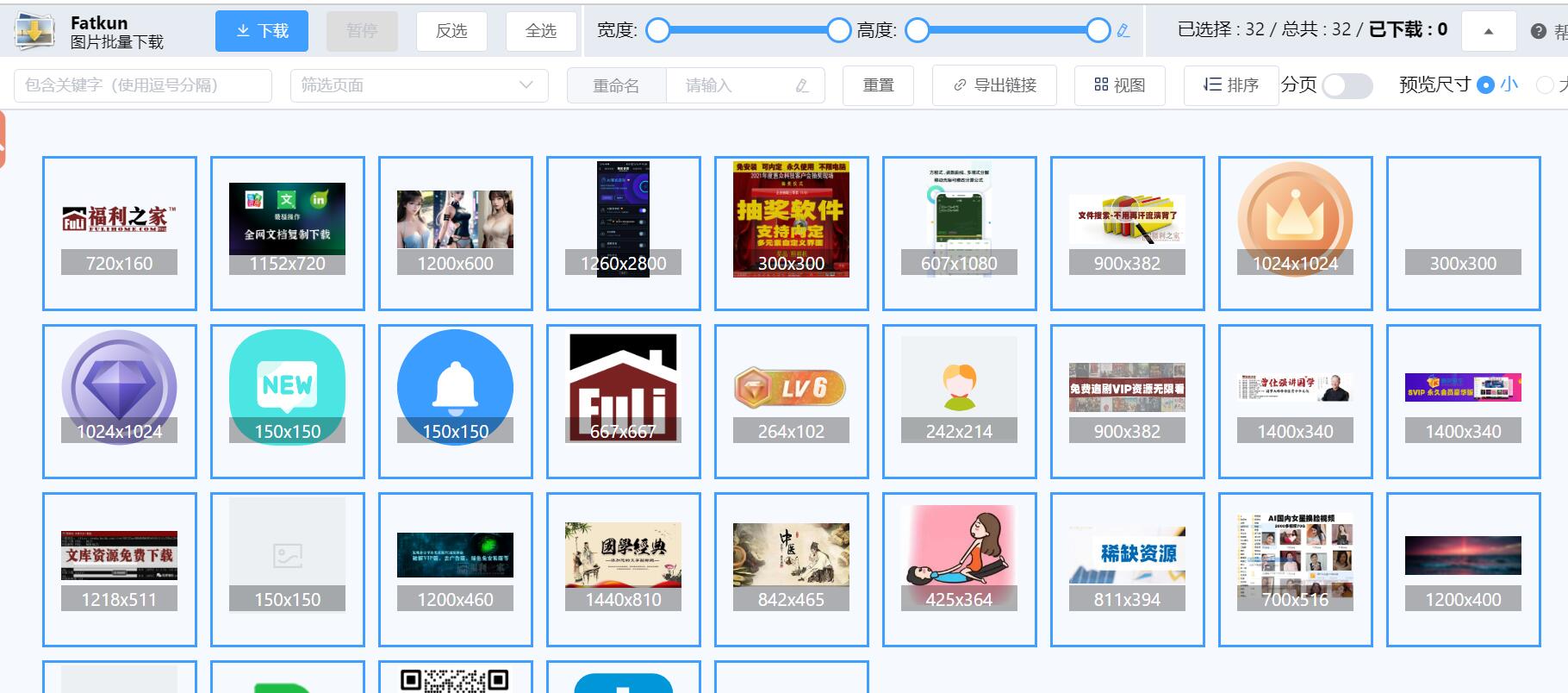This screenshot has height=693, width=1568.
Task: Click the edit pencil icon beside height slider
Action: click(x=1123, y=31)
